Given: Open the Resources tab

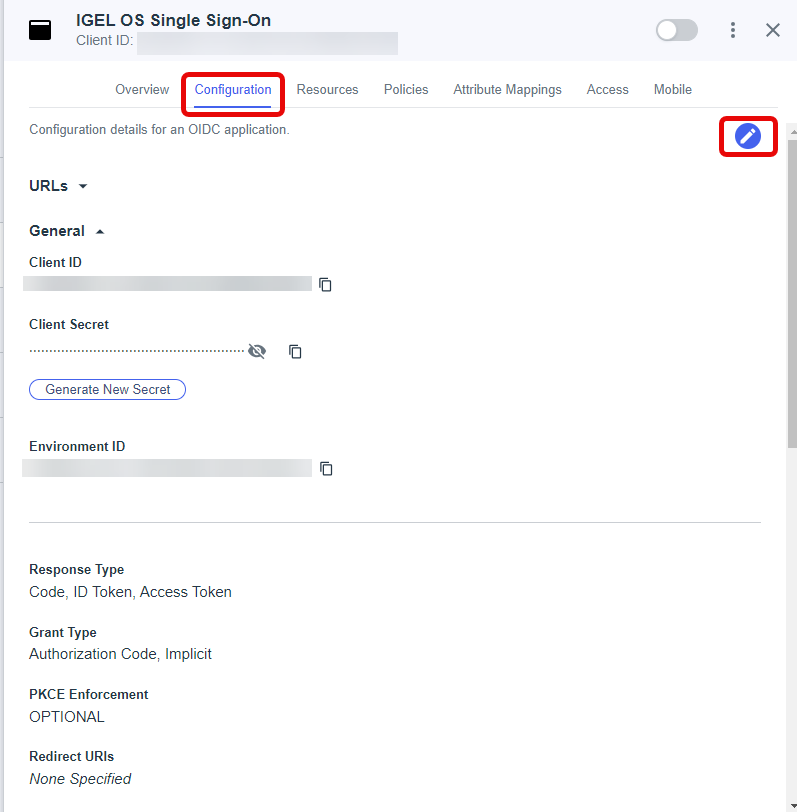Looking at the screenshot, I should coord(327,90).
